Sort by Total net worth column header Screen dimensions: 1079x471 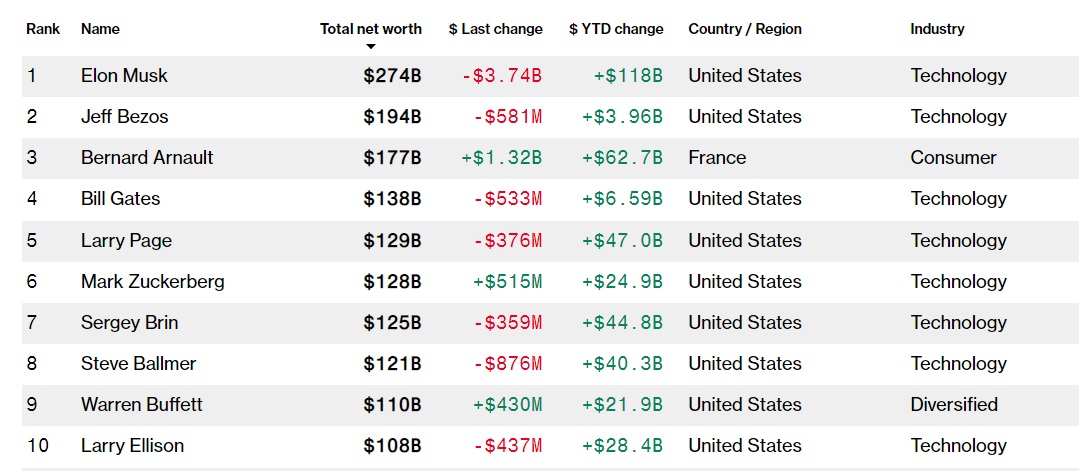(x=370, y=29)
